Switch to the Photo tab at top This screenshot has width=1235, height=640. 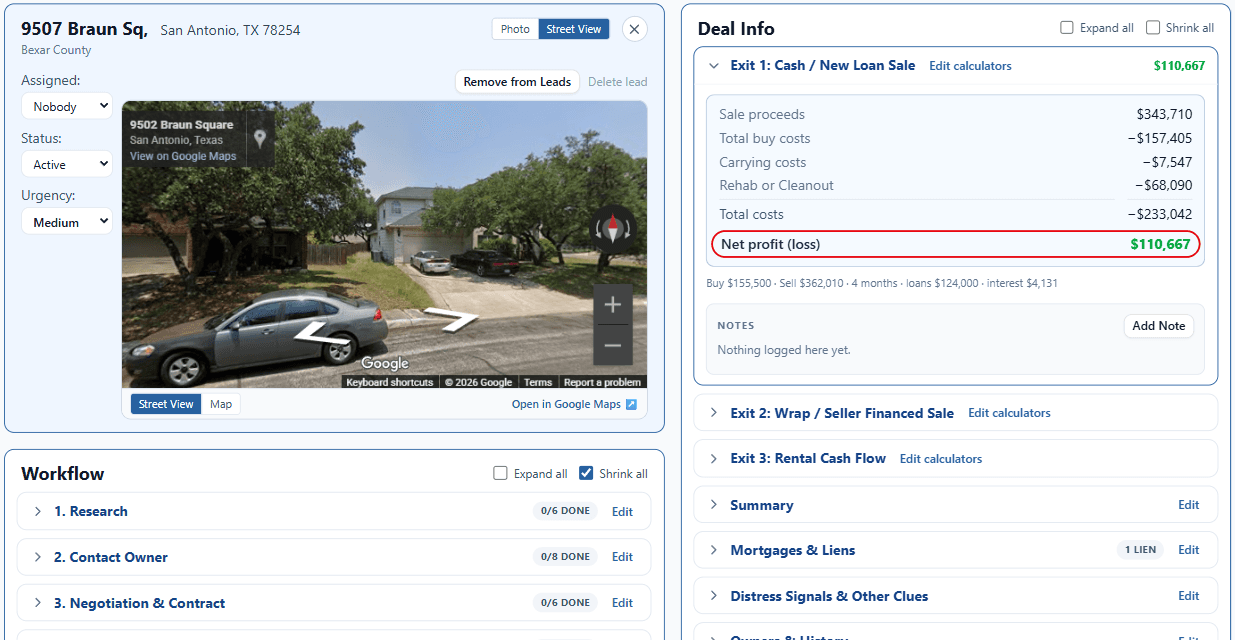(x=515, y=29)
